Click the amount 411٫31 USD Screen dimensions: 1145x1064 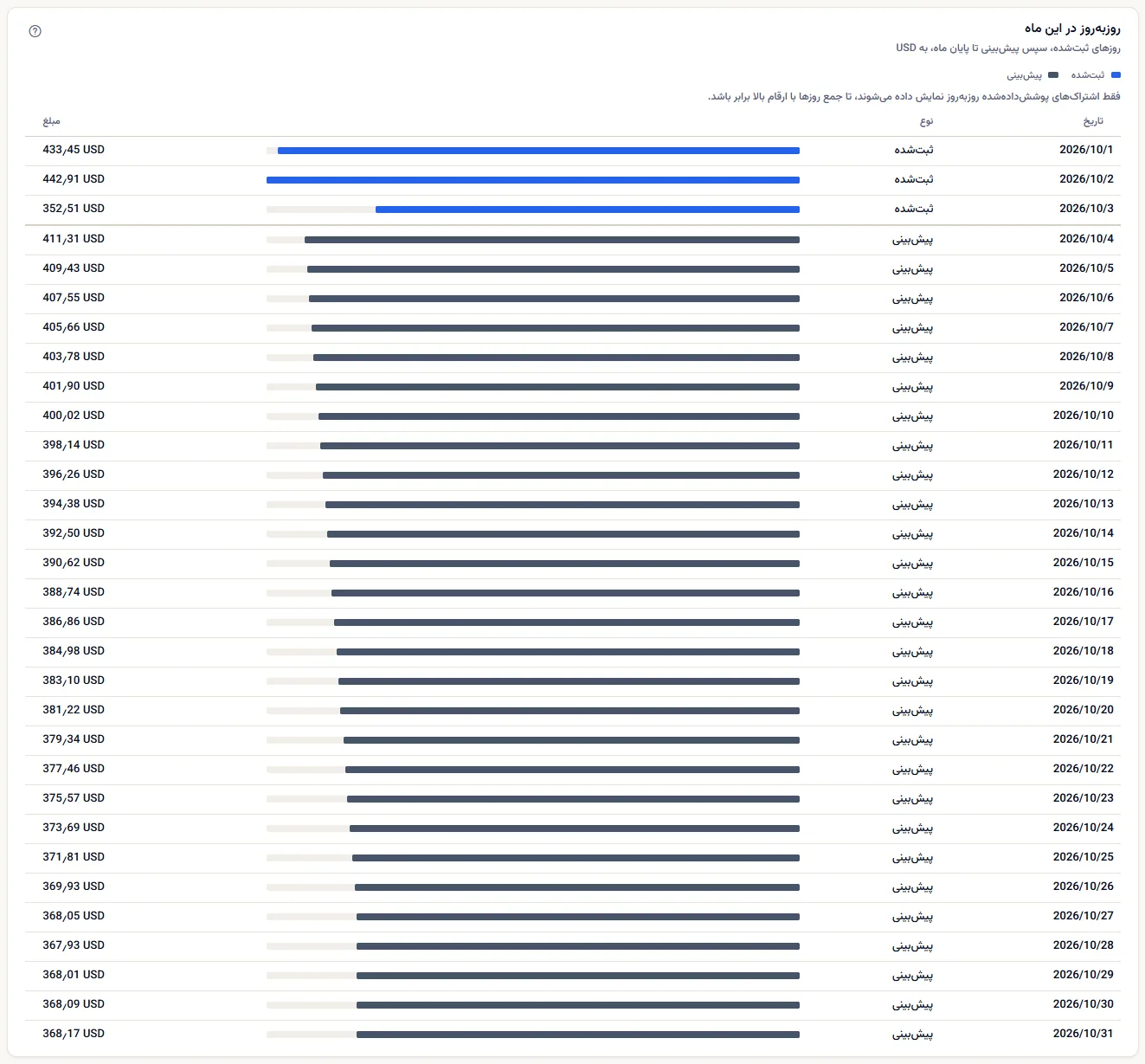[74, 239]
